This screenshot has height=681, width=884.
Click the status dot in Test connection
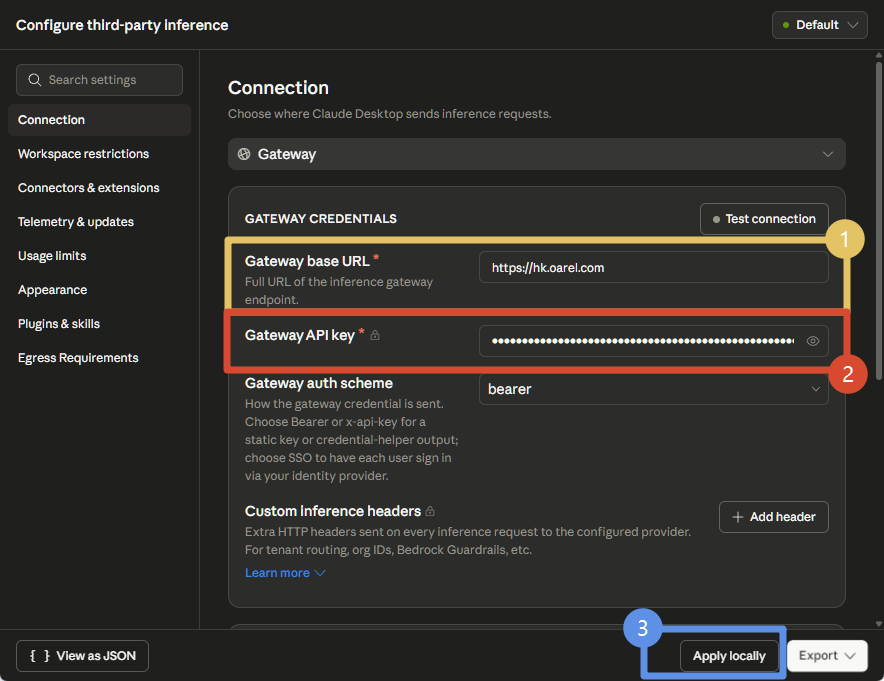pos(716,219)
